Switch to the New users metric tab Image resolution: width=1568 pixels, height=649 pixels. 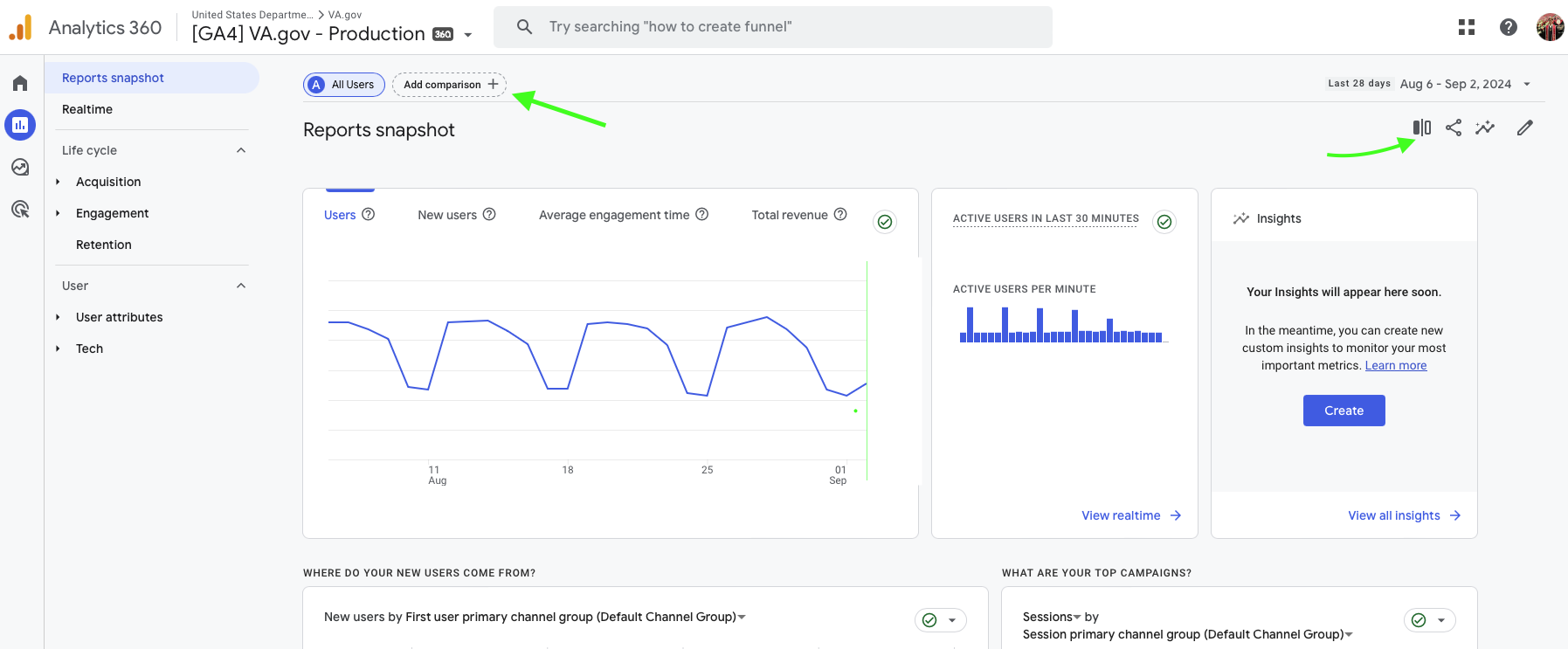pos(447,215)
